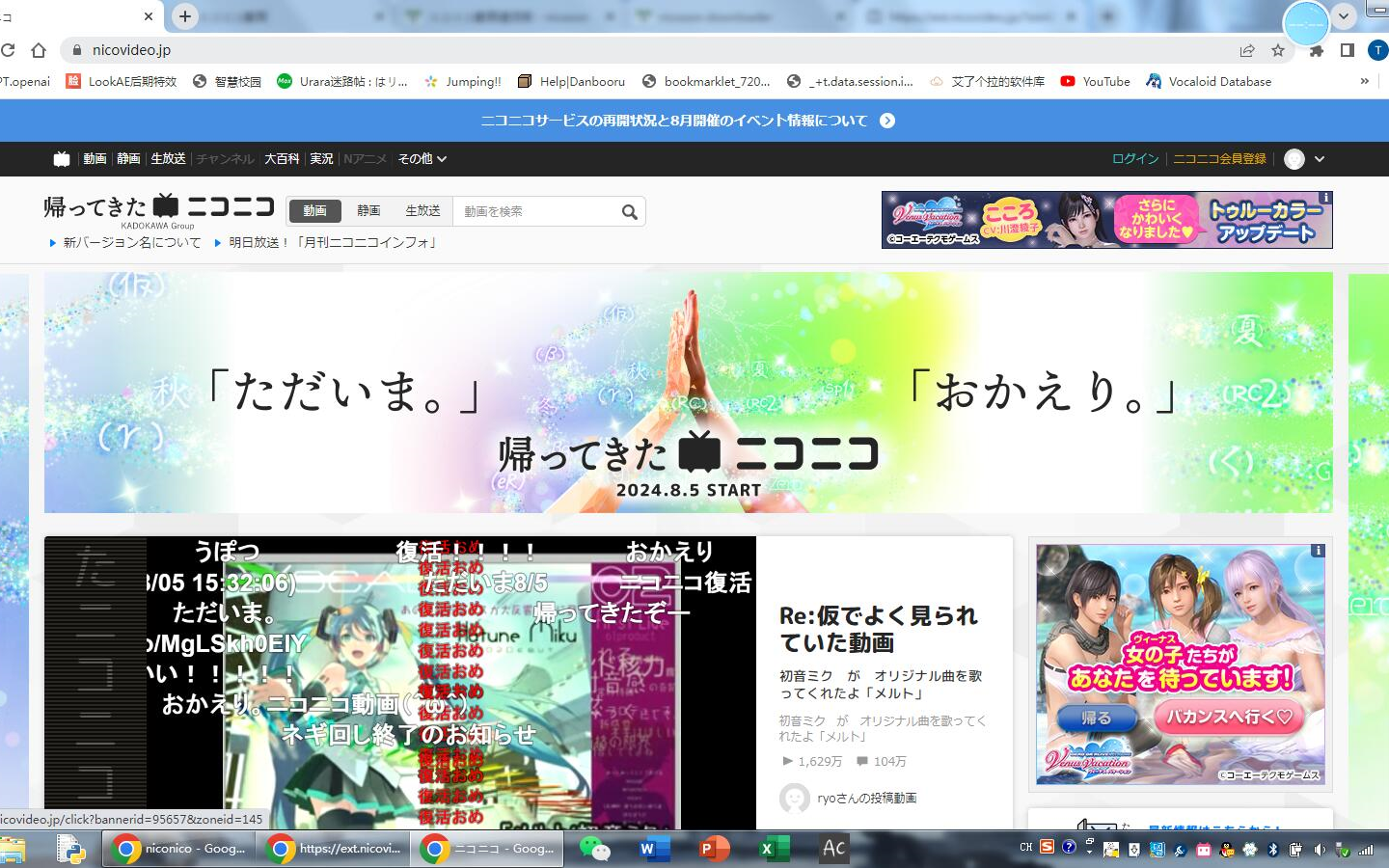Select 静画 in black navigation bar

coord(128,159)
